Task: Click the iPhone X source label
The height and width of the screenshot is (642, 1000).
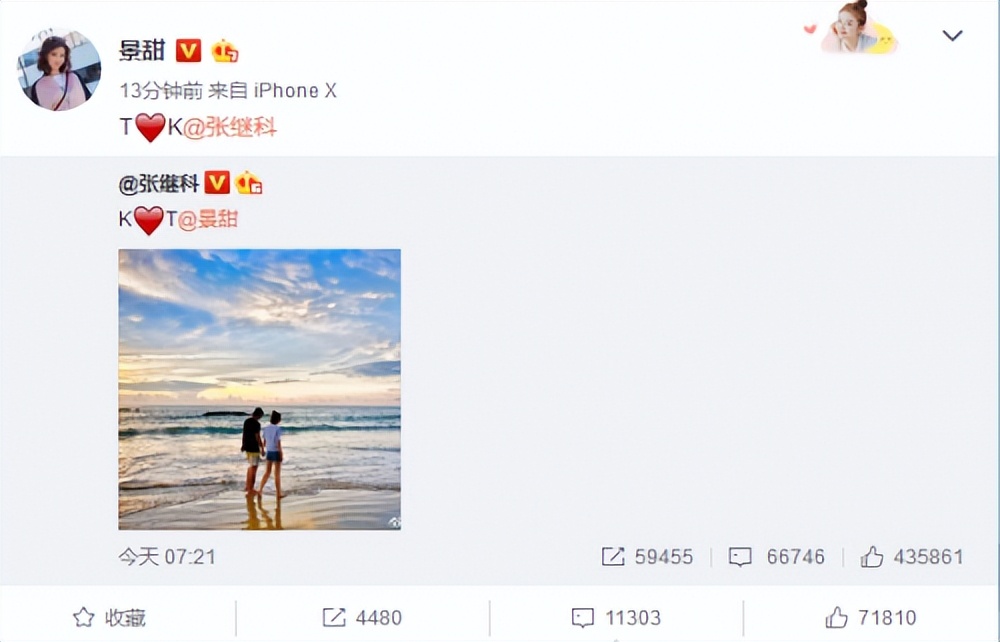Action: coord(295,91)
